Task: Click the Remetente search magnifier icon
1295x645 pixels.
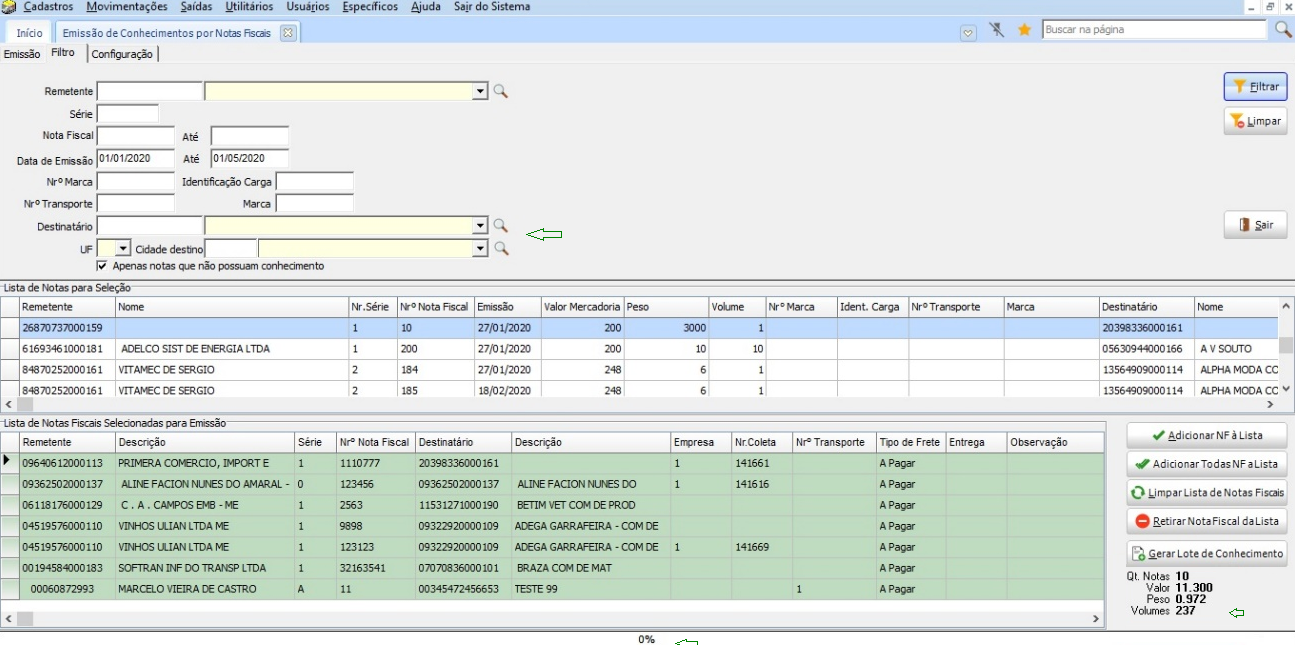Action: [x=501, y=92]
